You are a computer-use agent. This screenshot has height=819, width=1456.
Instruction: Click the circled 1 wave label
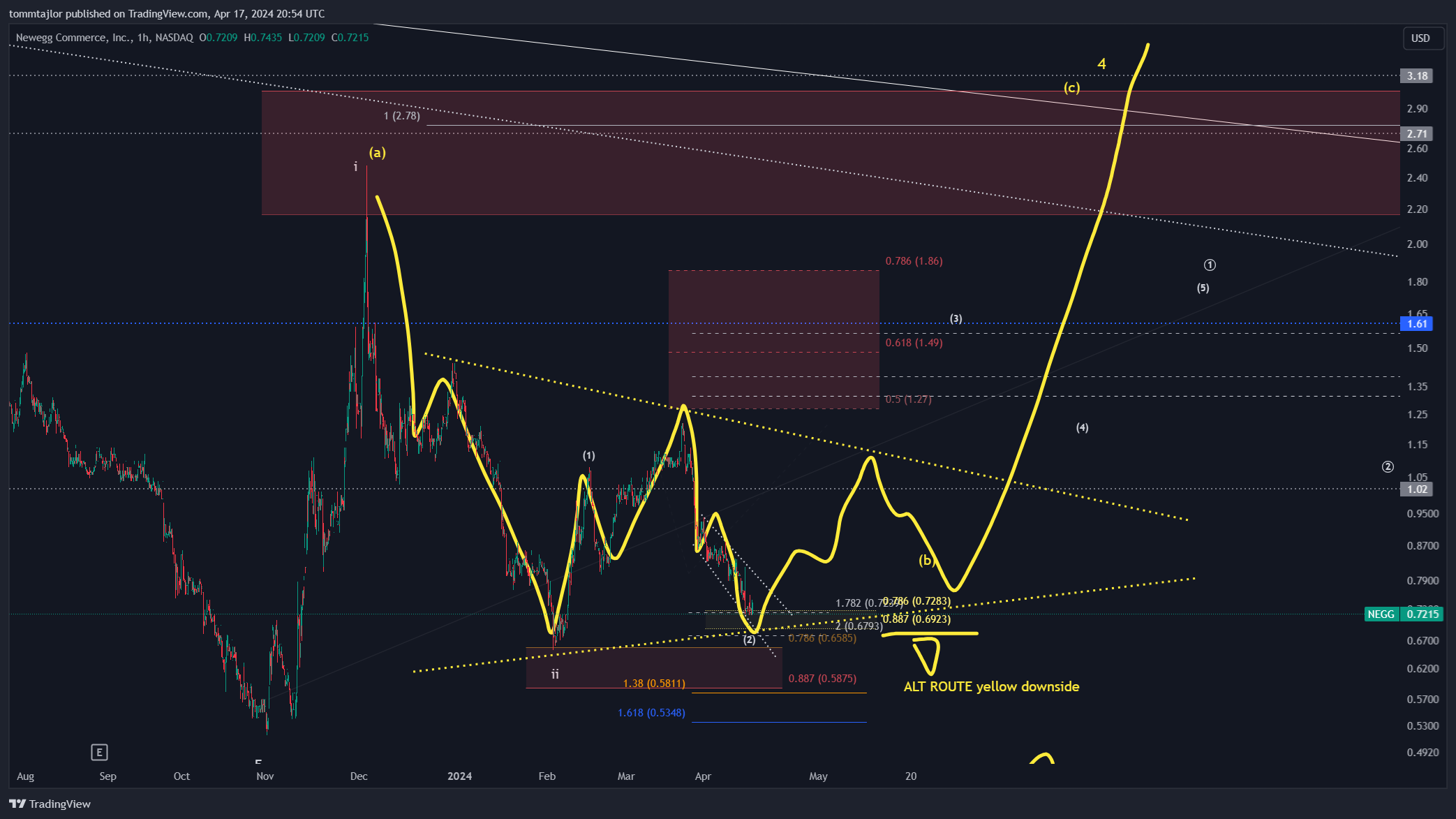tap(1210, 265)
